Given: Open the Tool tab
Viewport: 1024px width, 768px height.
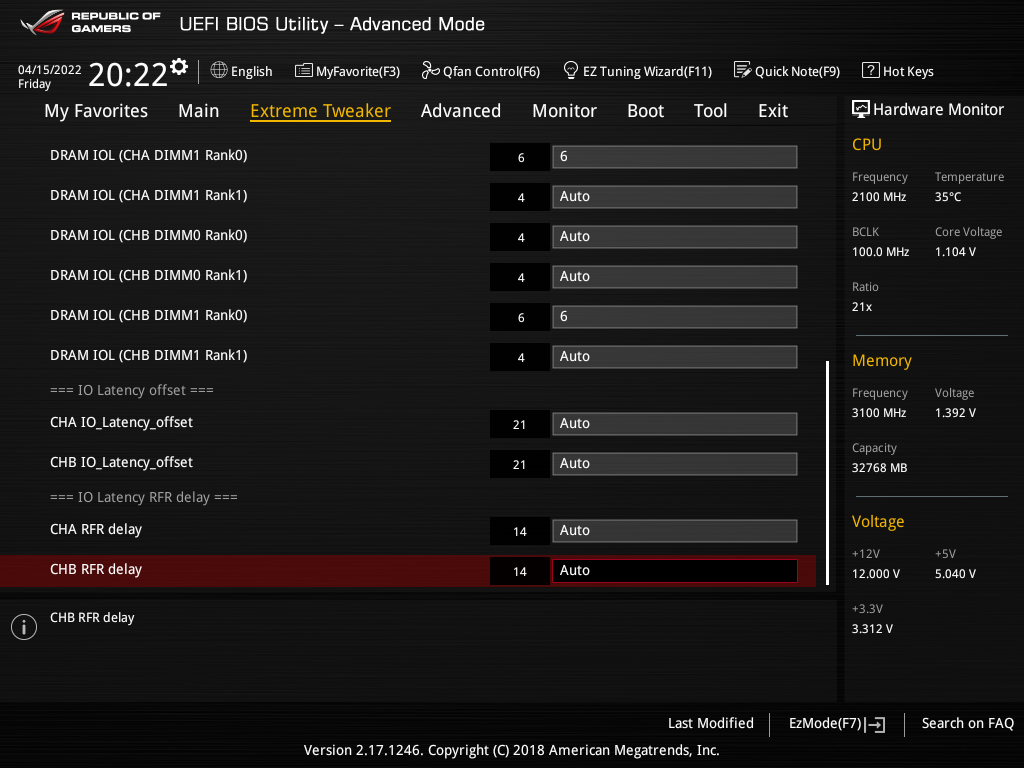Looking at the screenshot, I should click(x=711, y=111).
